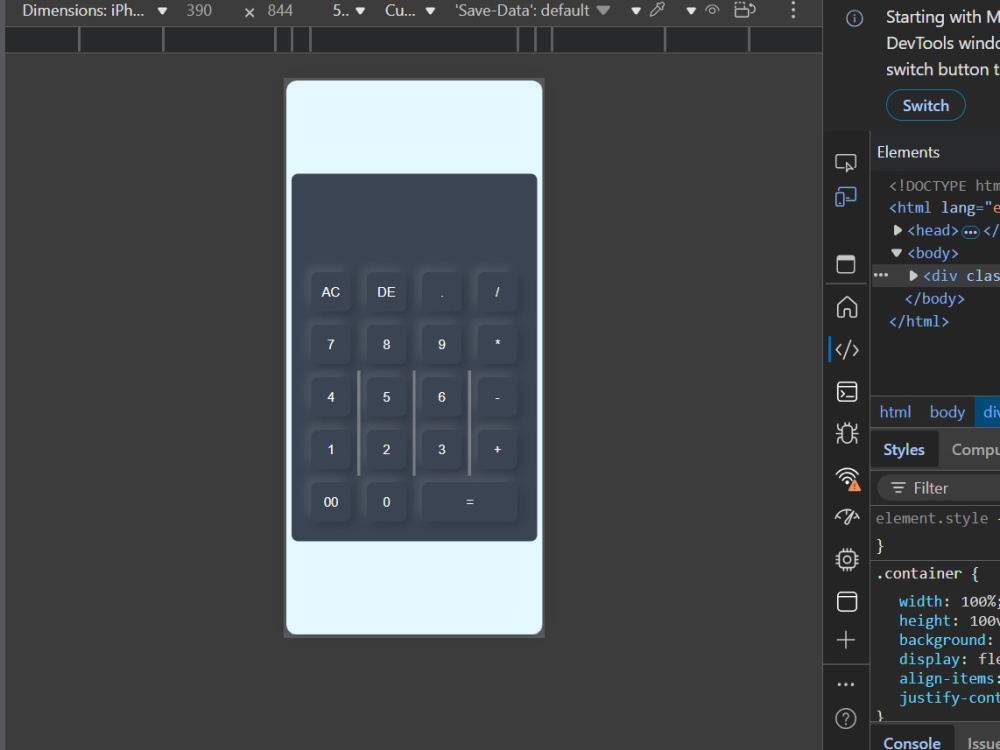Screen dimensions: 1000x750
Task: Open the Issues drawer tab
Action: coord(983,742)
